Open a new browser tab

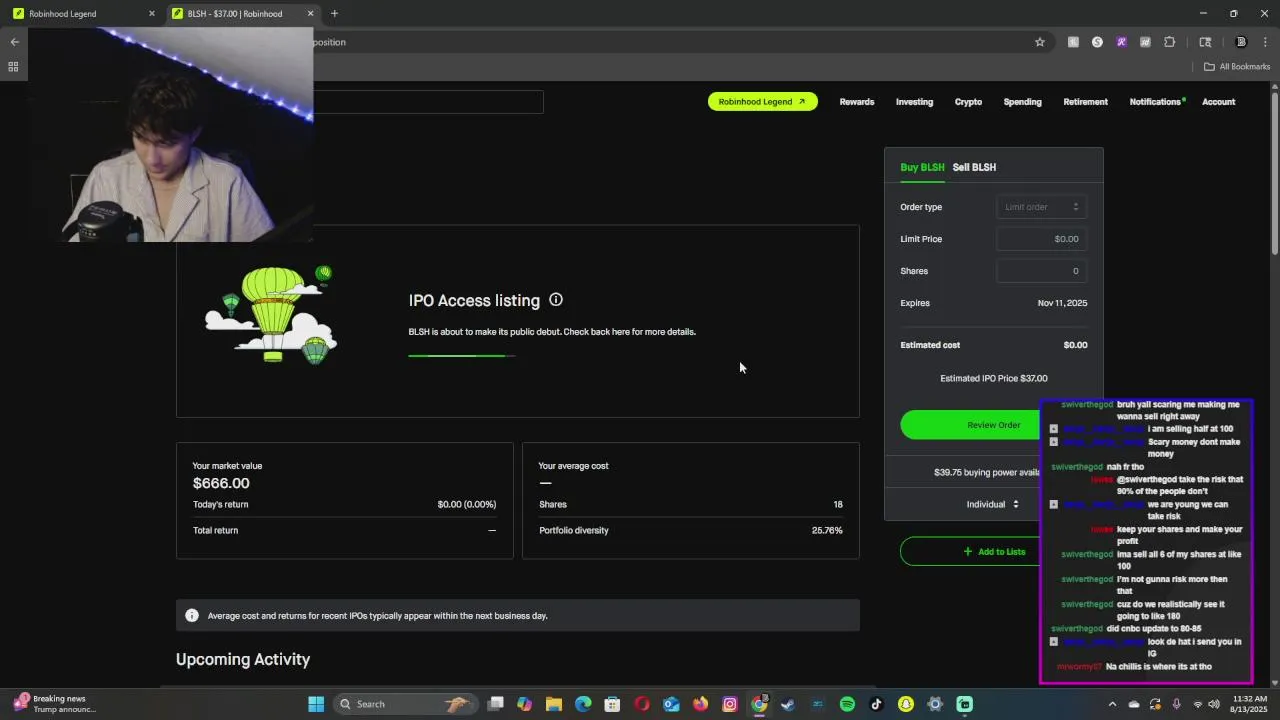tap(334, 14)
